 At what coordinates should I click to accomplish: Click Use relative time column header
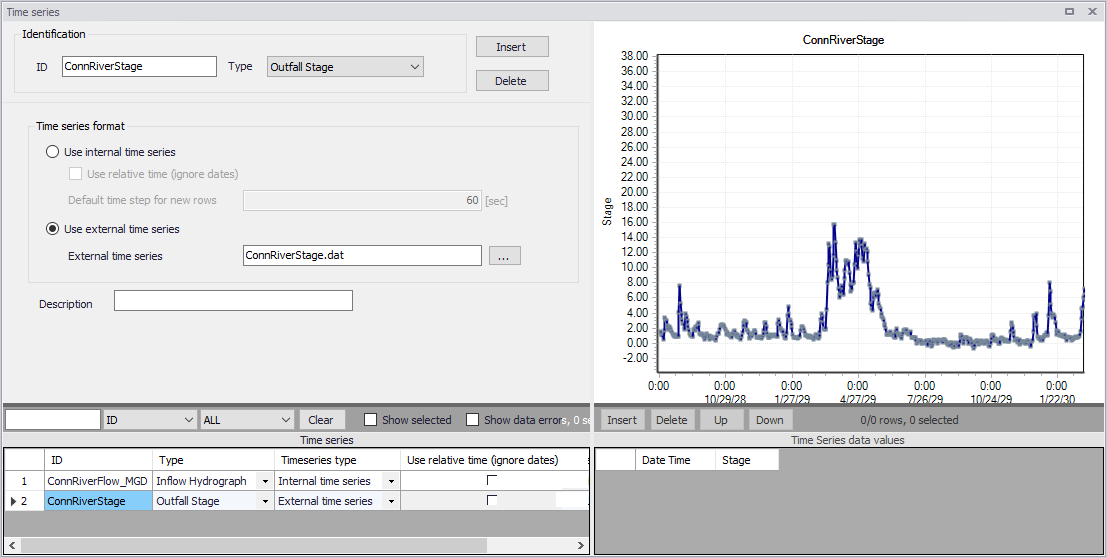coord(494,460)
